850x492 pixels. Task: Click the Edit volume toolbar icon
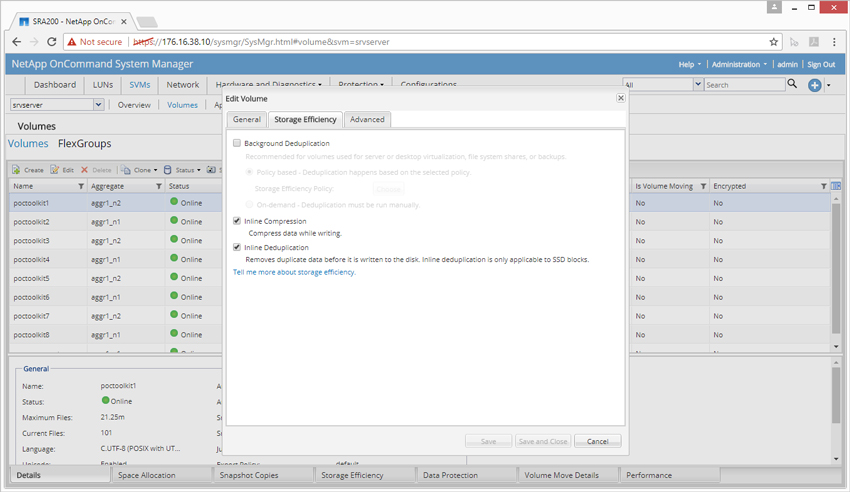pyautogui.click(x=54, y=170)
